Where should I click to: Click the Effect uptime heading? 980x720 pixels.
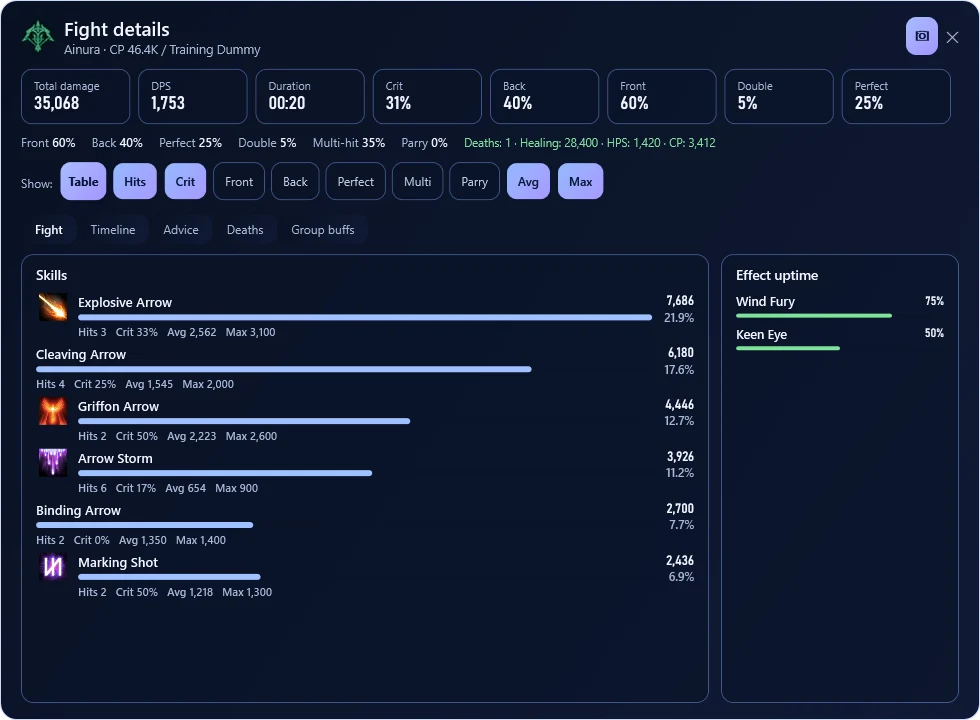[777, 276]
